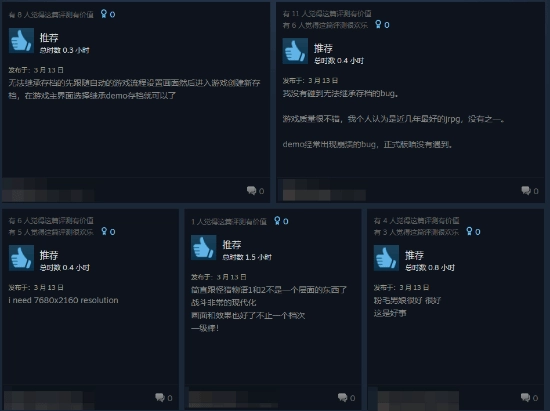The width and height of the screenshot is (550, 411).
Task: Click thumbs-up icon on 0.8 hours review
Action: [386, 258]
